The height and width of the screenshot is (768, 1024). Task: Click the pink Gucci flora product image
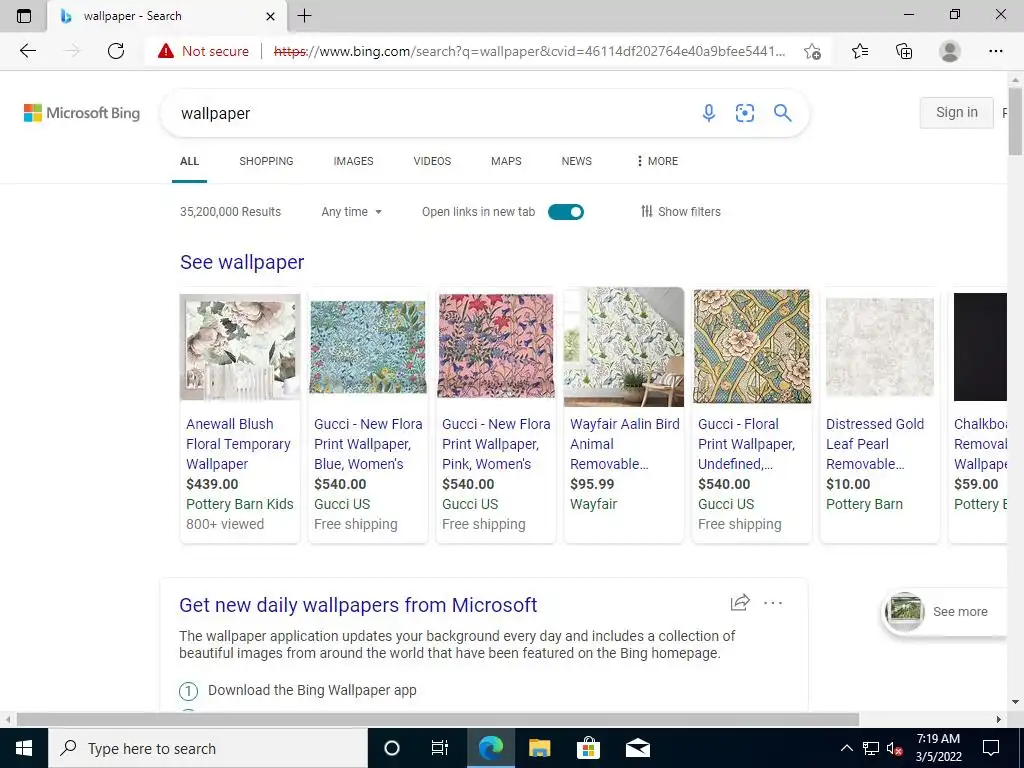(496, 345)
